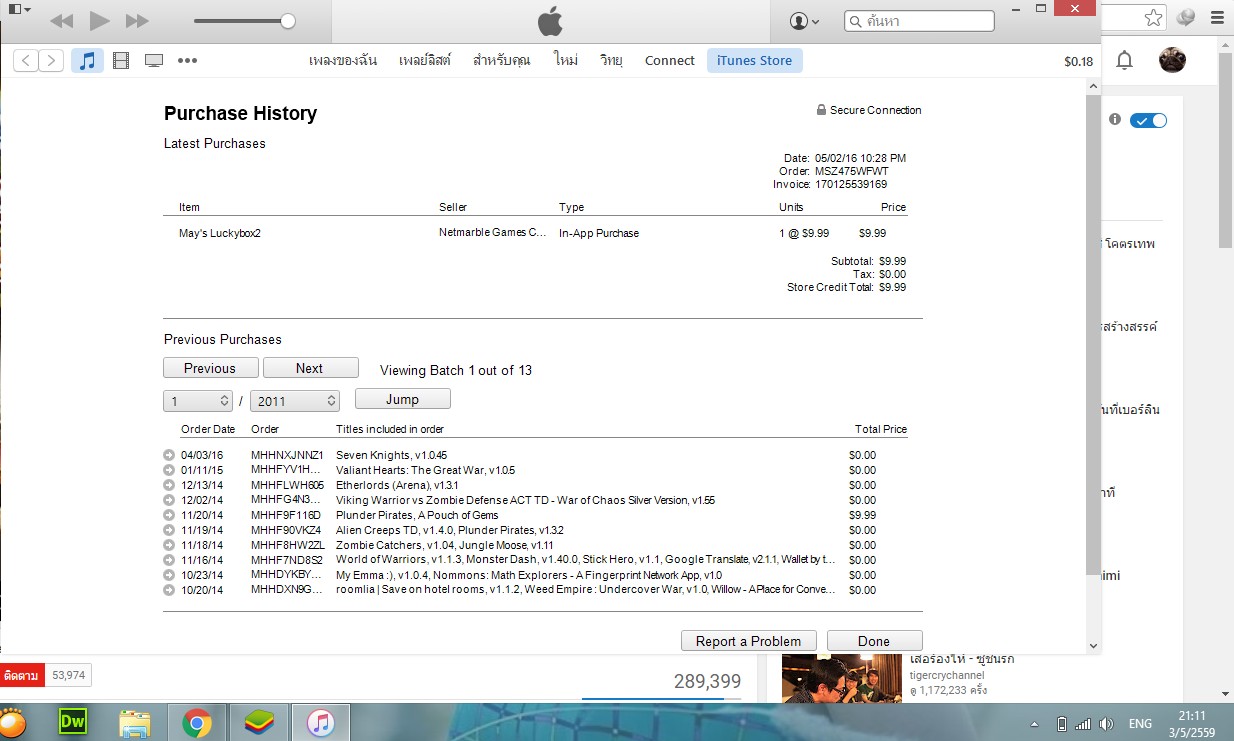1234x741 pixels.
Task: Click the arrow icon beside order 01/11/15
Action: (169, 470)
